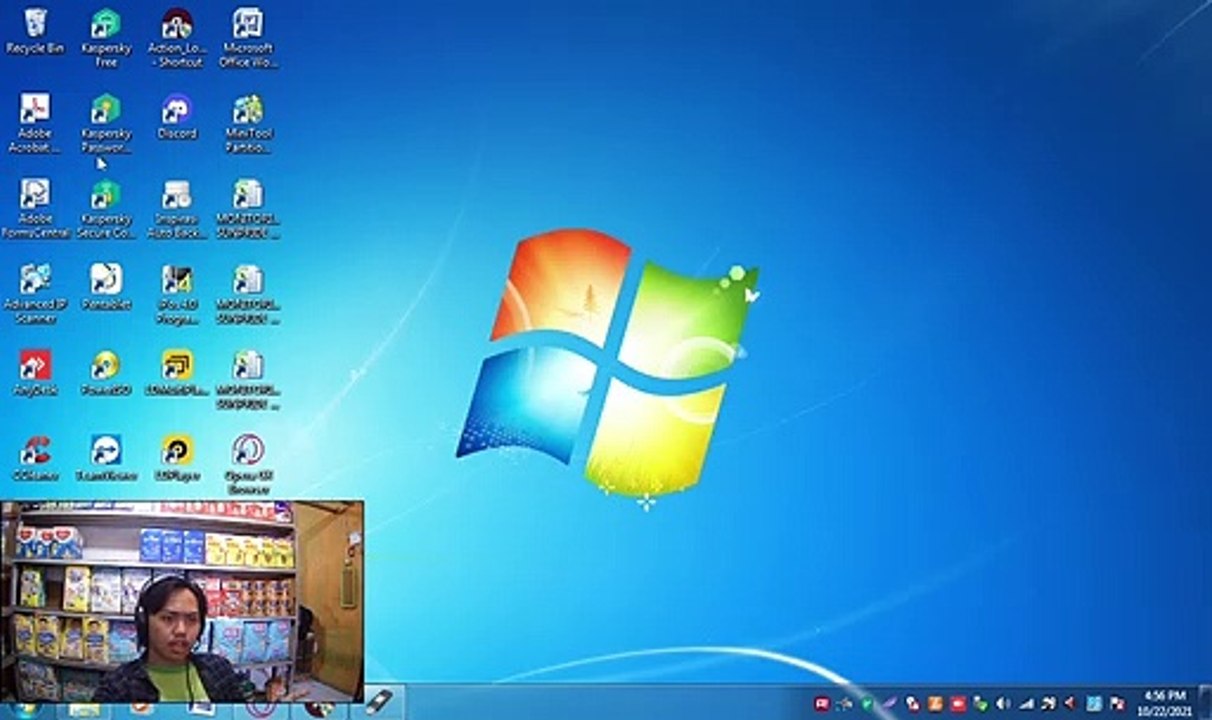Select the Adobe FormsCentral icon
1212x720 pixels.
pos(35,209)
